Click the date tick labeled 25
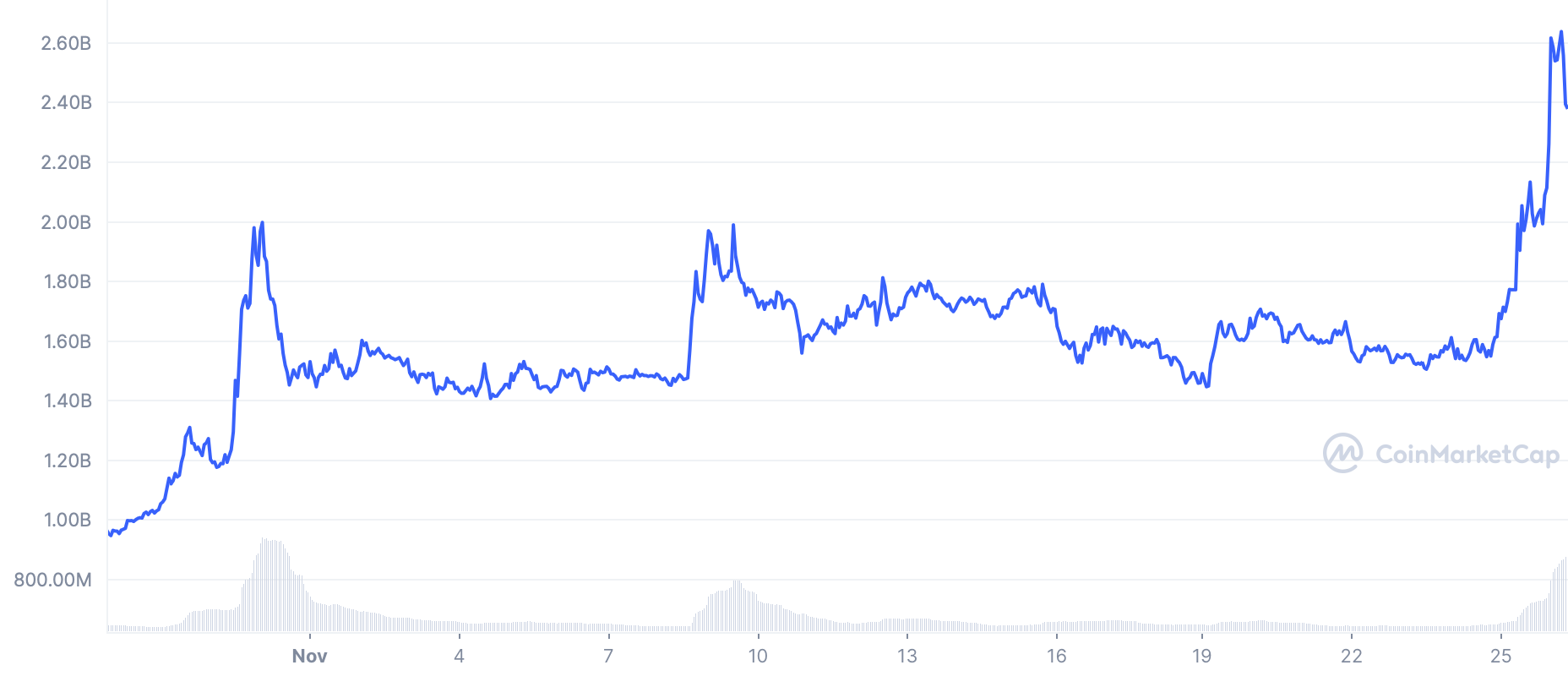This screenshot has height=676, width=1568. [x=1500, y=656]
